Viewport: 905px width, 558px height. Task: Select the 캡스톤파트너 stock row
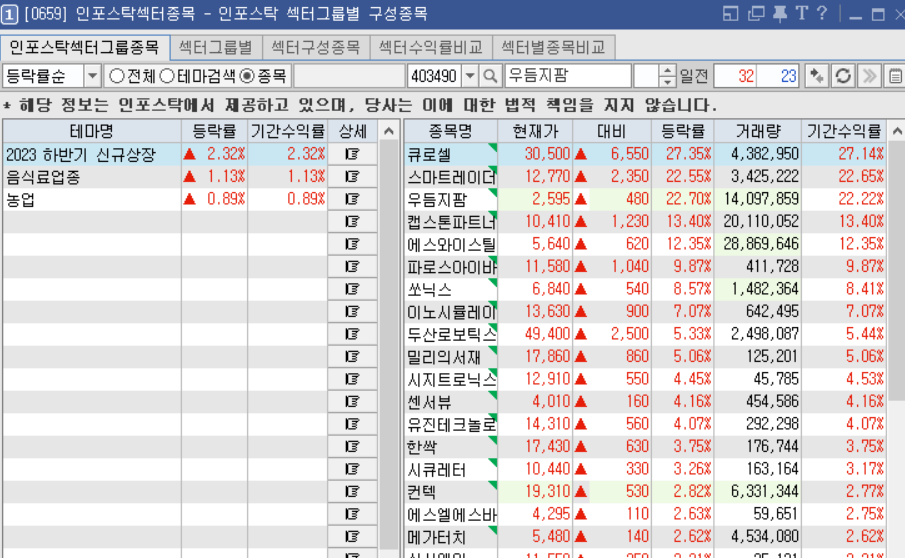point(645,222)
